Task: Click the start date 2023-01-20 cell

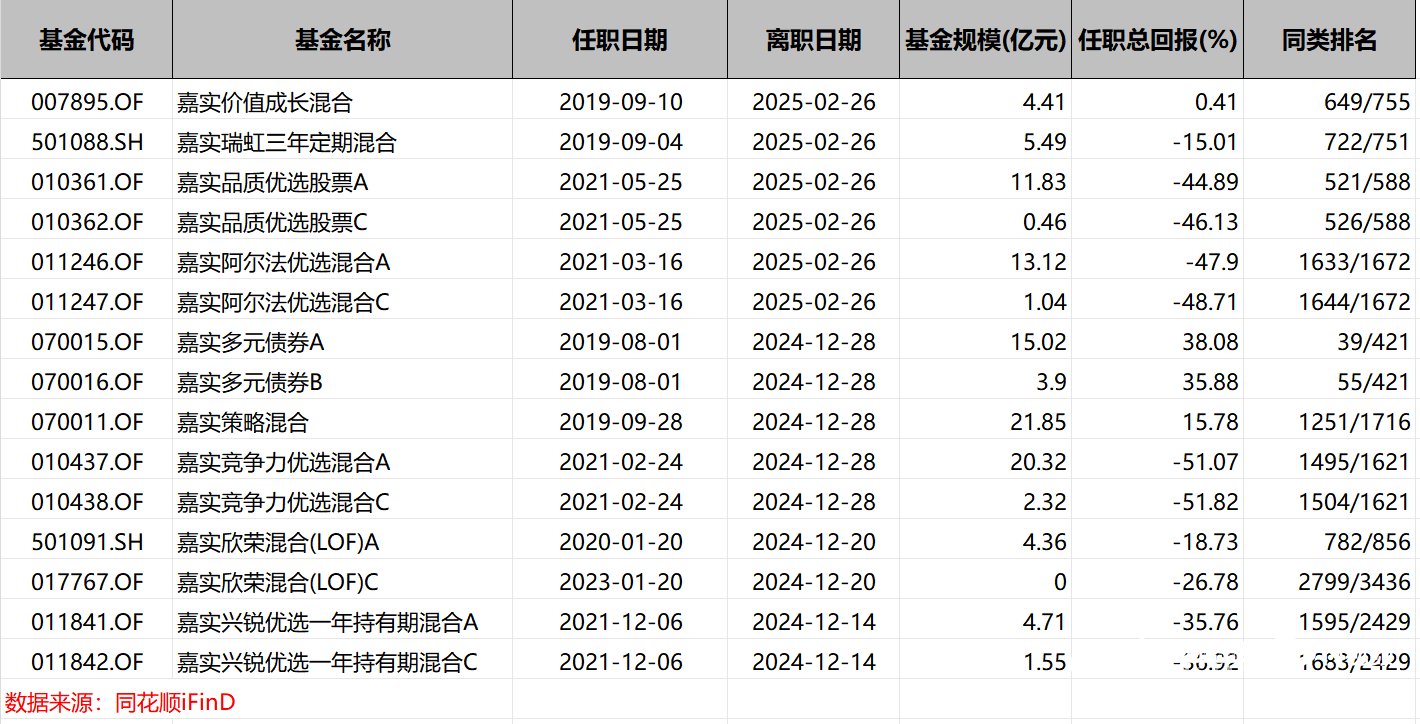Action: [x=620, y=582]
